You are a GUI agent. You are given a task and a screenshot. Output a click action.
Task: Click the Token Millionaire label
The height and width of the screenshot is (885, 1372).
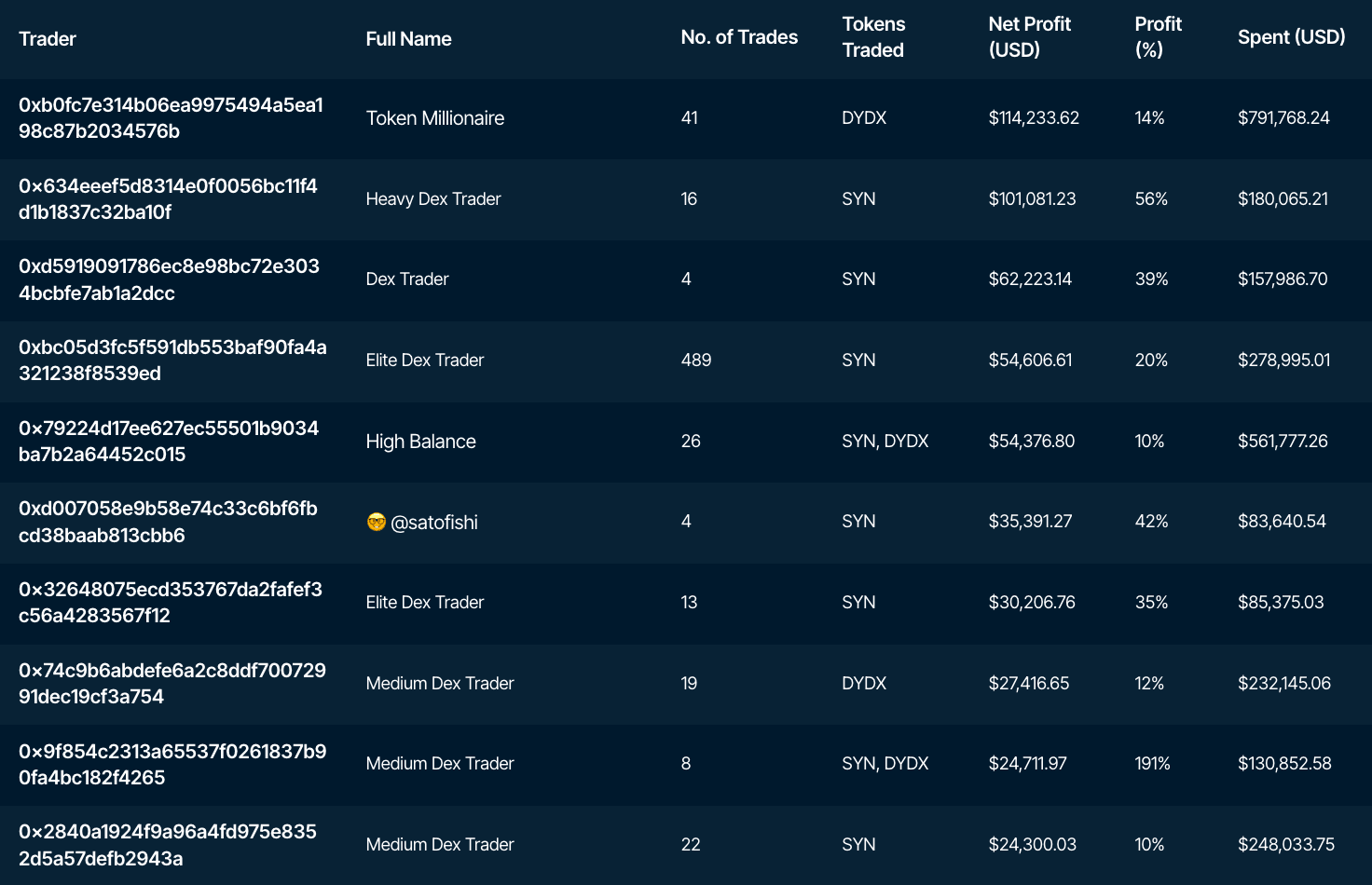pyautogui.click(x=435, y=118)
